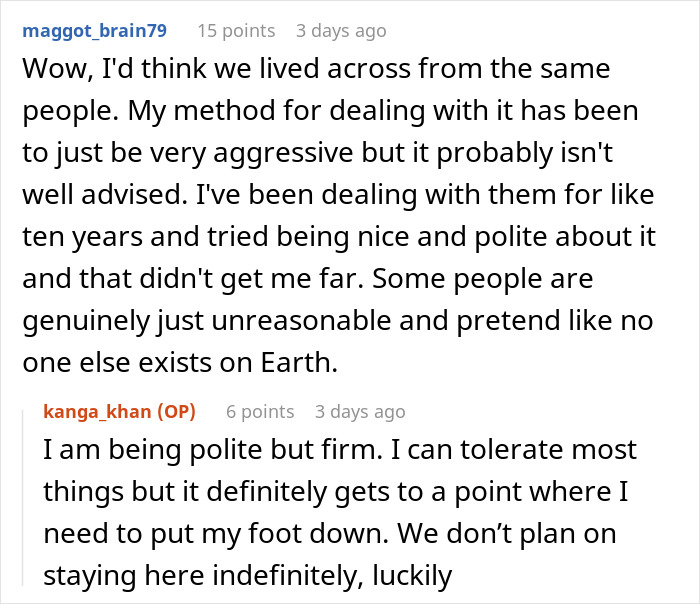Open kanga_khan reply's 3 days ago timestamp
Screen dimensions: 700x604
click(360, 412)
